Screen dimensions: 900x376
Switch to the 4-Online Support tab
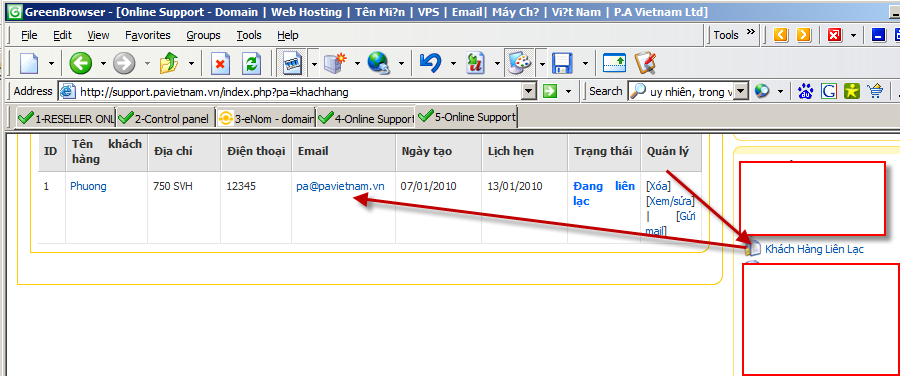[366, 118]
